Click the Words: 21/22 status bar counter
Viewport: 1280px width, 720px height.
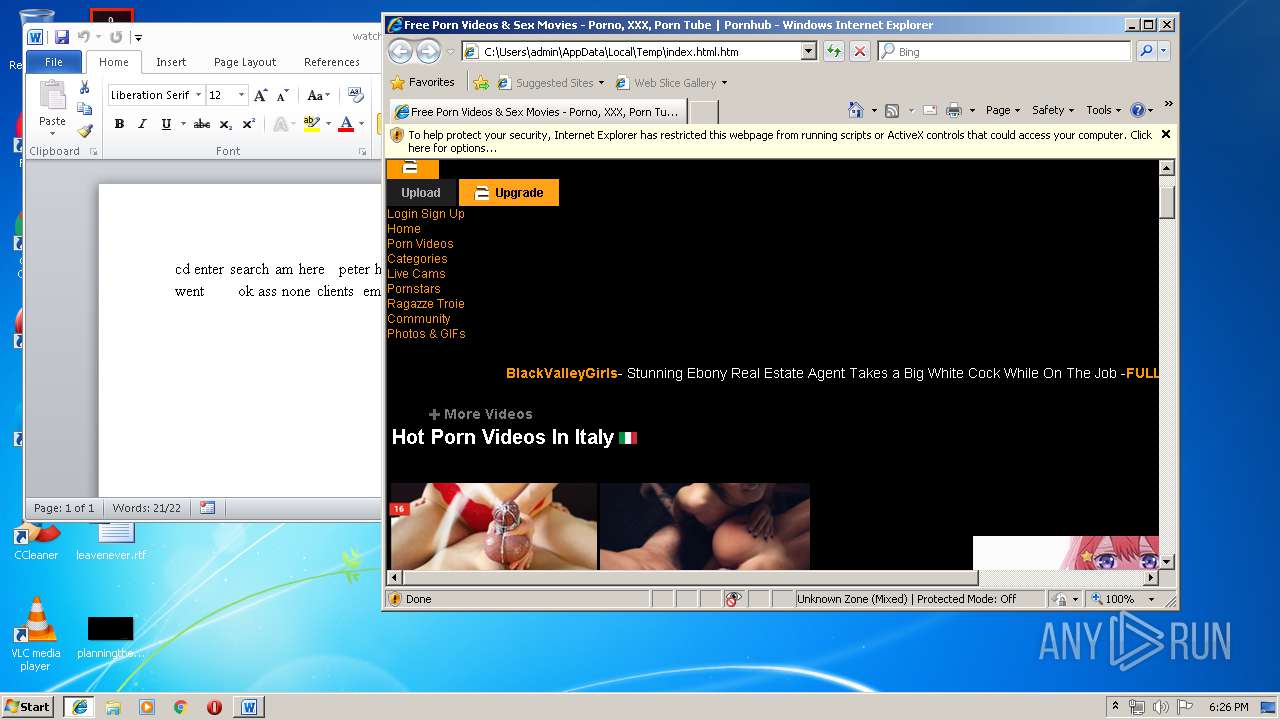point(147,508)
